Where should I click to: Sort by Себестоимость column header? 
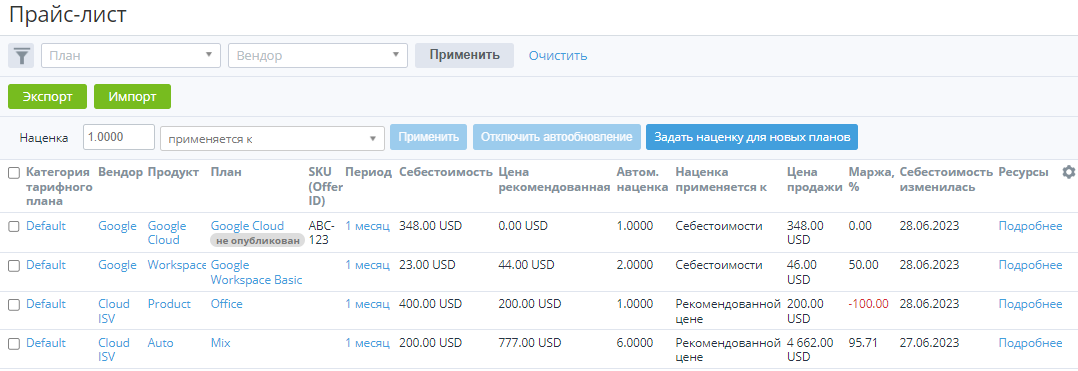[x=446, y=172]
